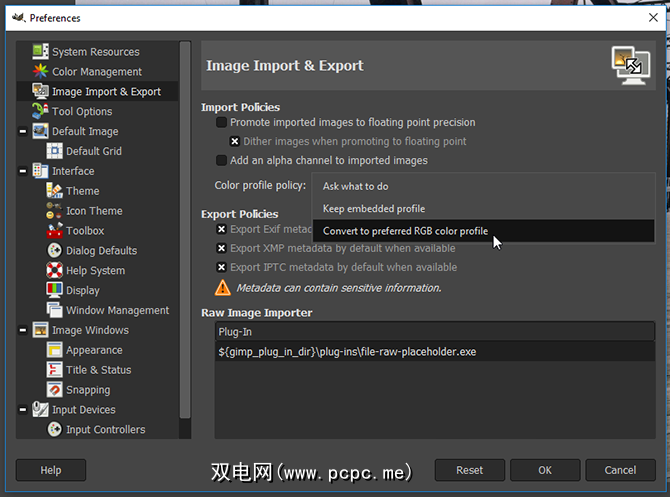
Task: Choose Keep embedded profile option
Action: click(483, 209)
